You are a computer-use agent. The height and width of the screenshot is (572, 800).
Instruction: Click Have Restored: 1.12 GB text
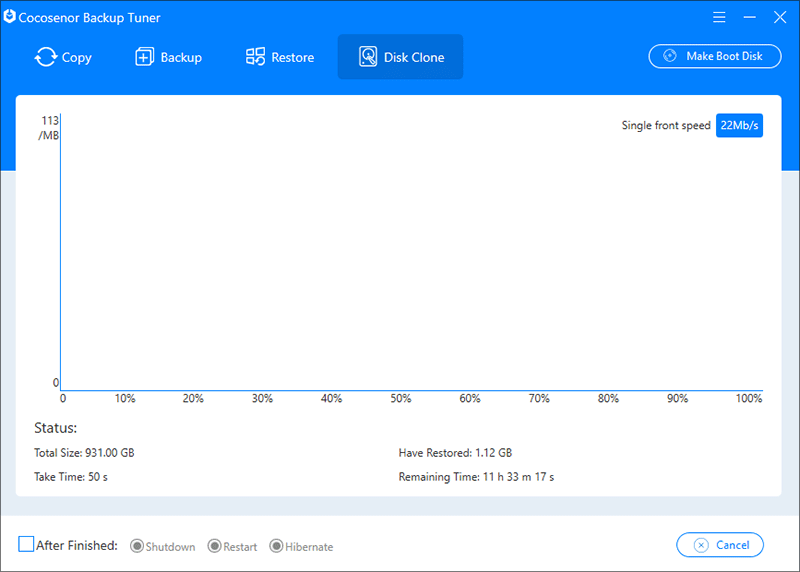(x=455, y=453)
